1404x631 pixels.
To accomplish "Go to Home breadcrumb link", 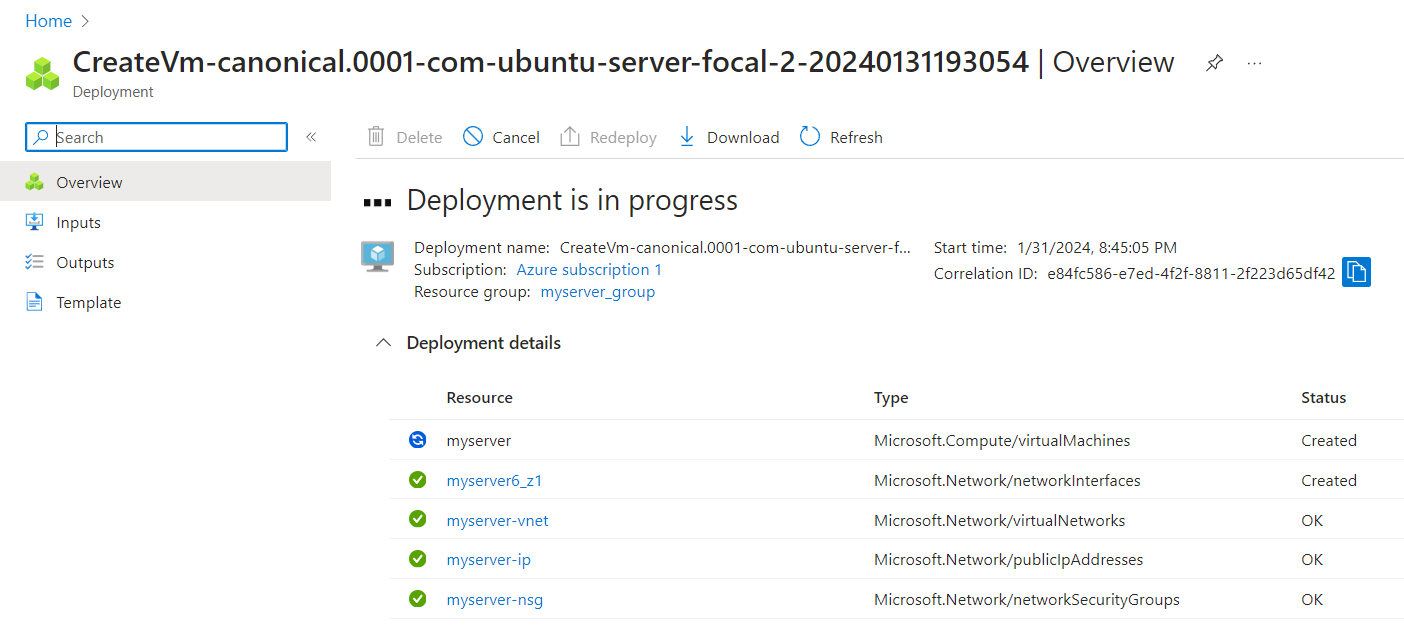I will pyautogui.click(x=48, y=21).
